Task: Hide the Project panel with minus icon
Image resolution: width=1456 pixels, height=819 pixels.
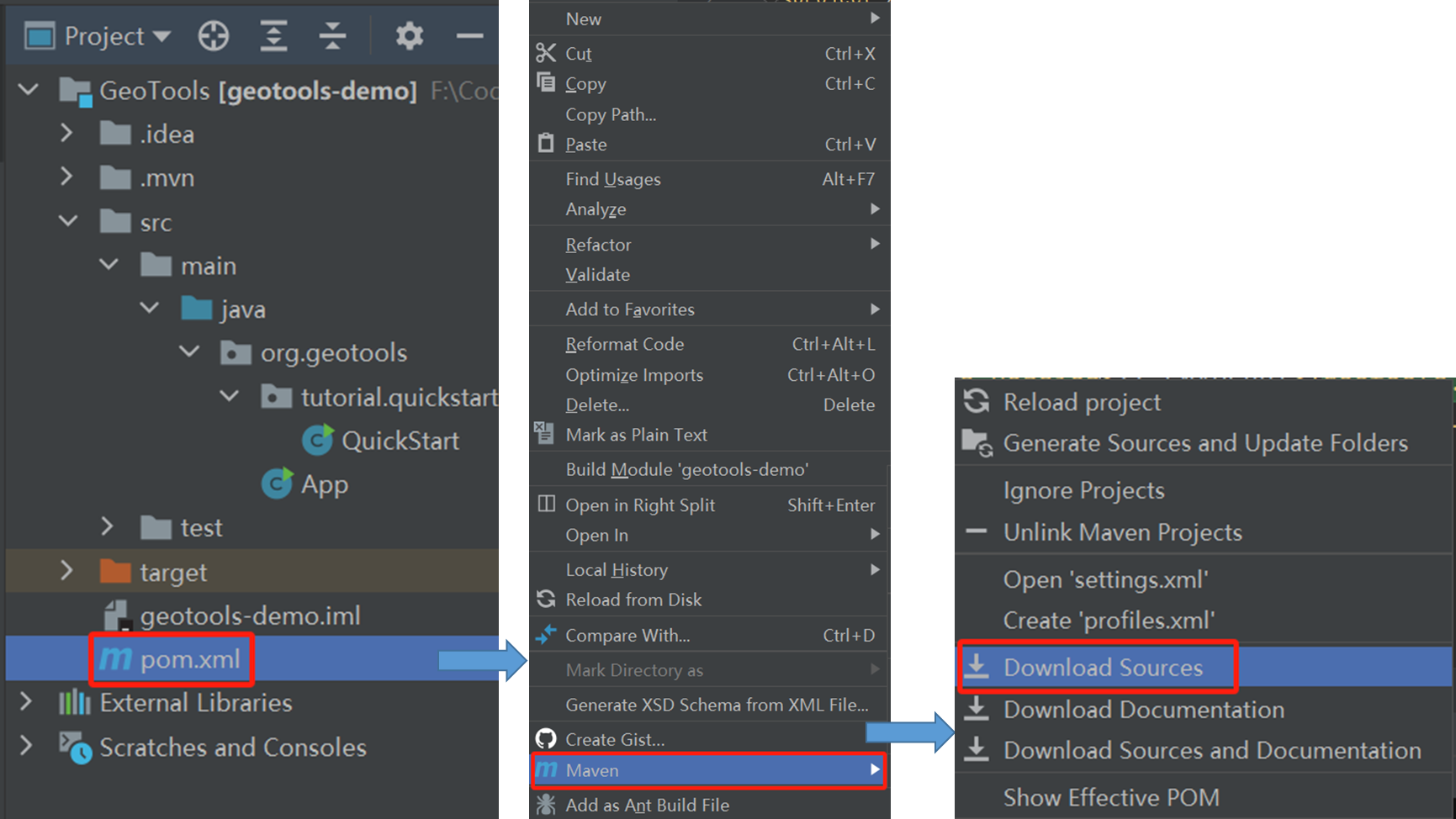Action: (x=469, y=36)
